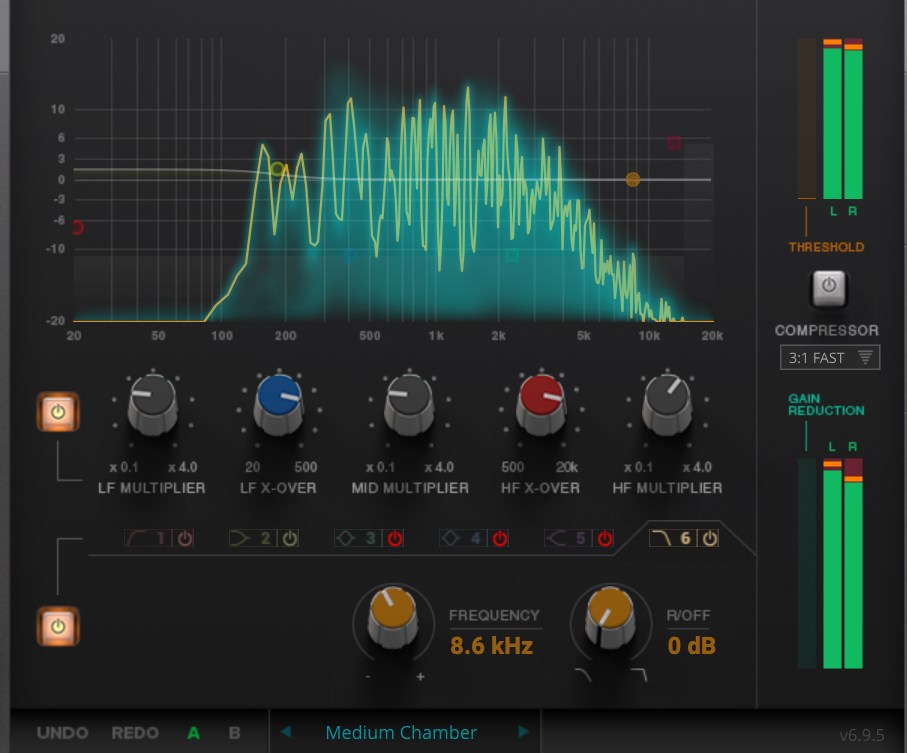Open the Medium Chamber preset menu
The image size is (907, 753).
(x=401, y=733)
